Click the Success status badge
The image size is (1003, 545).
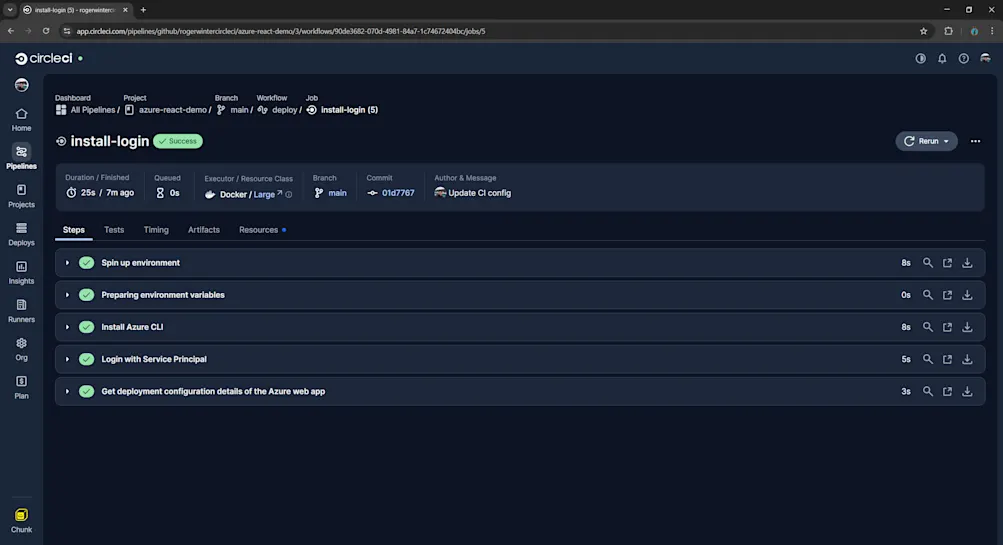[x=178, y=141]
